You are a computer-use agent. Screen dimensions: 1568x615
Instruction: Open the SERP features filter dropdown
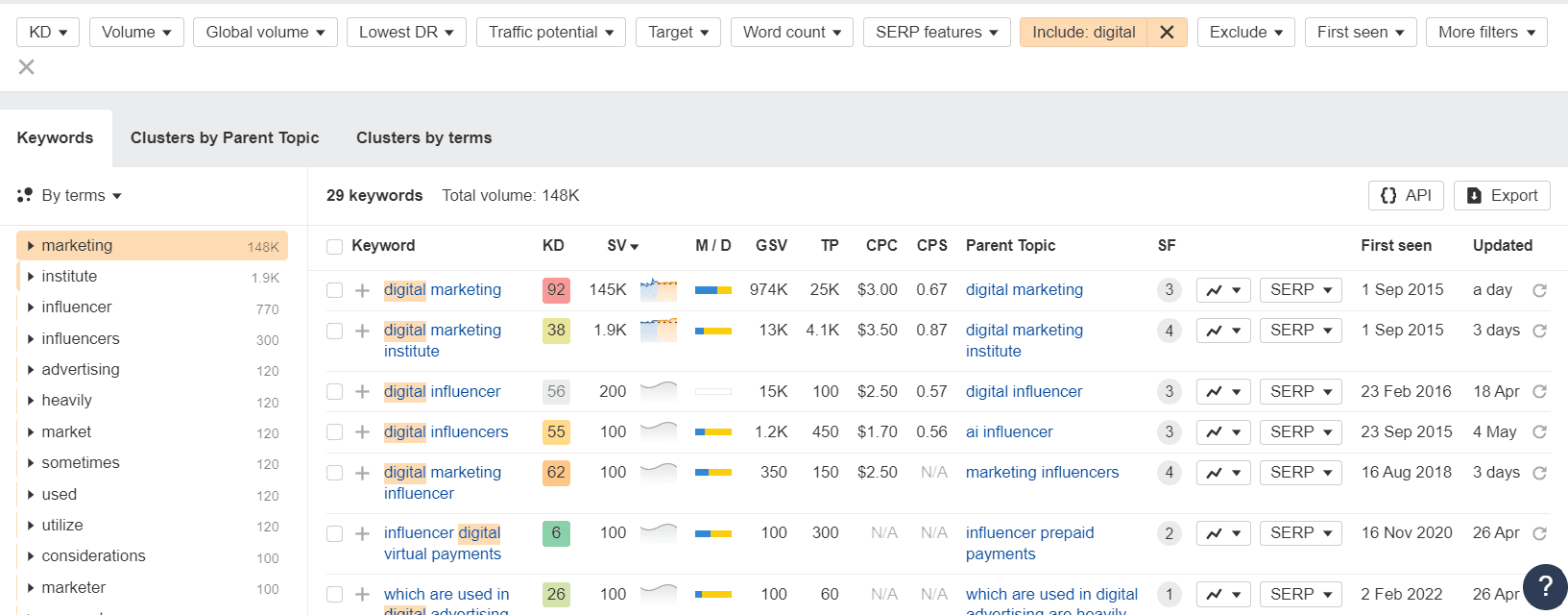pos(936,32)
